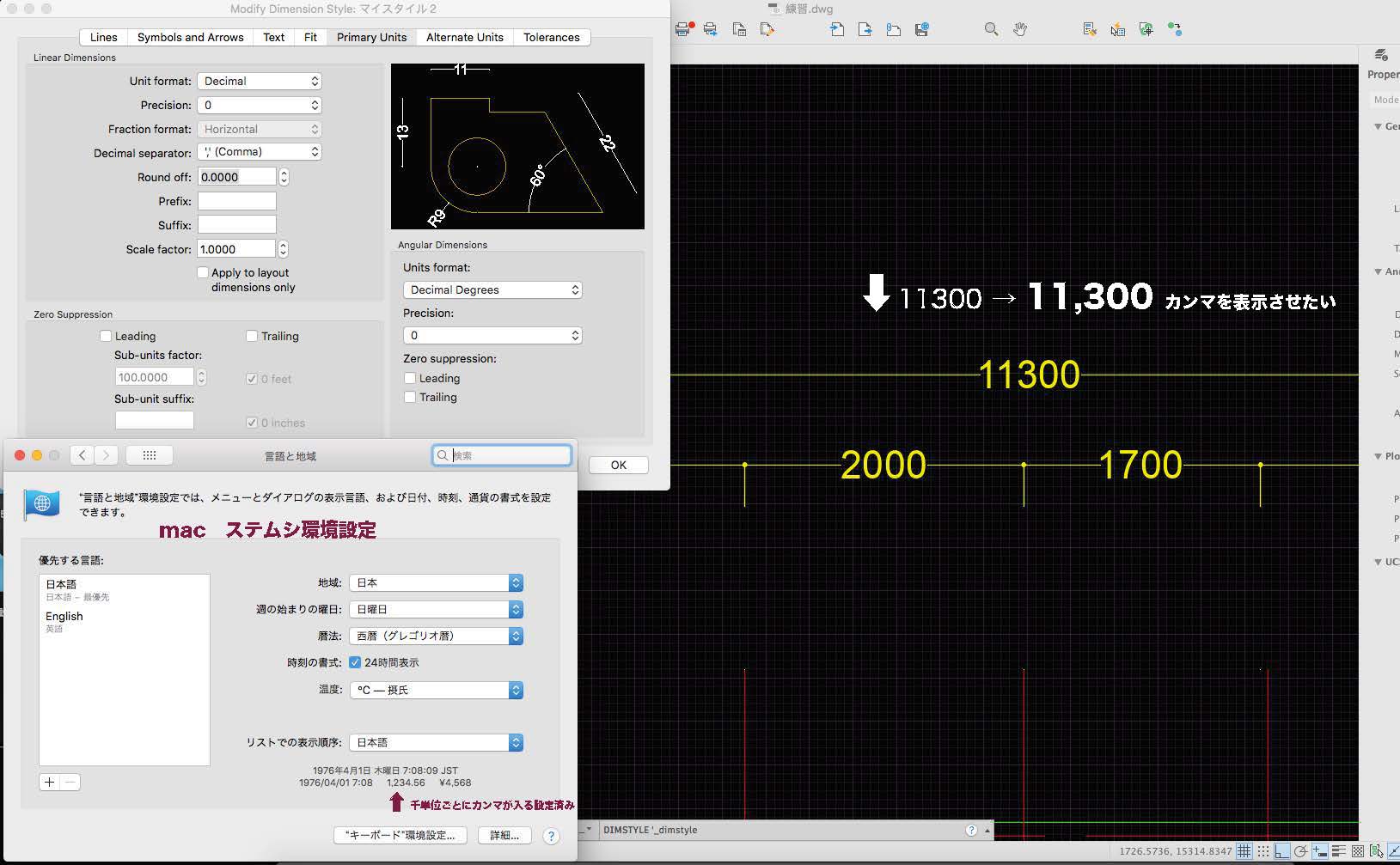1400x865 pixels.
Task: Switch to the Alternate Units tab
Action: pos(464,37)
